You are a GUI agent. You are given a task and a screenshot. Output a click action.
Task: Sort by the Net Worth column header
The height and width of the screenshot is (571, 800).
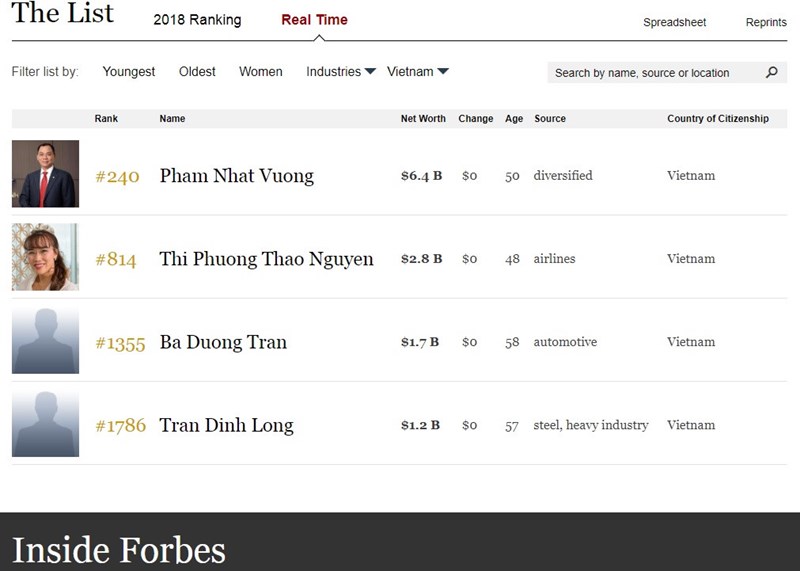pos(423,118)
